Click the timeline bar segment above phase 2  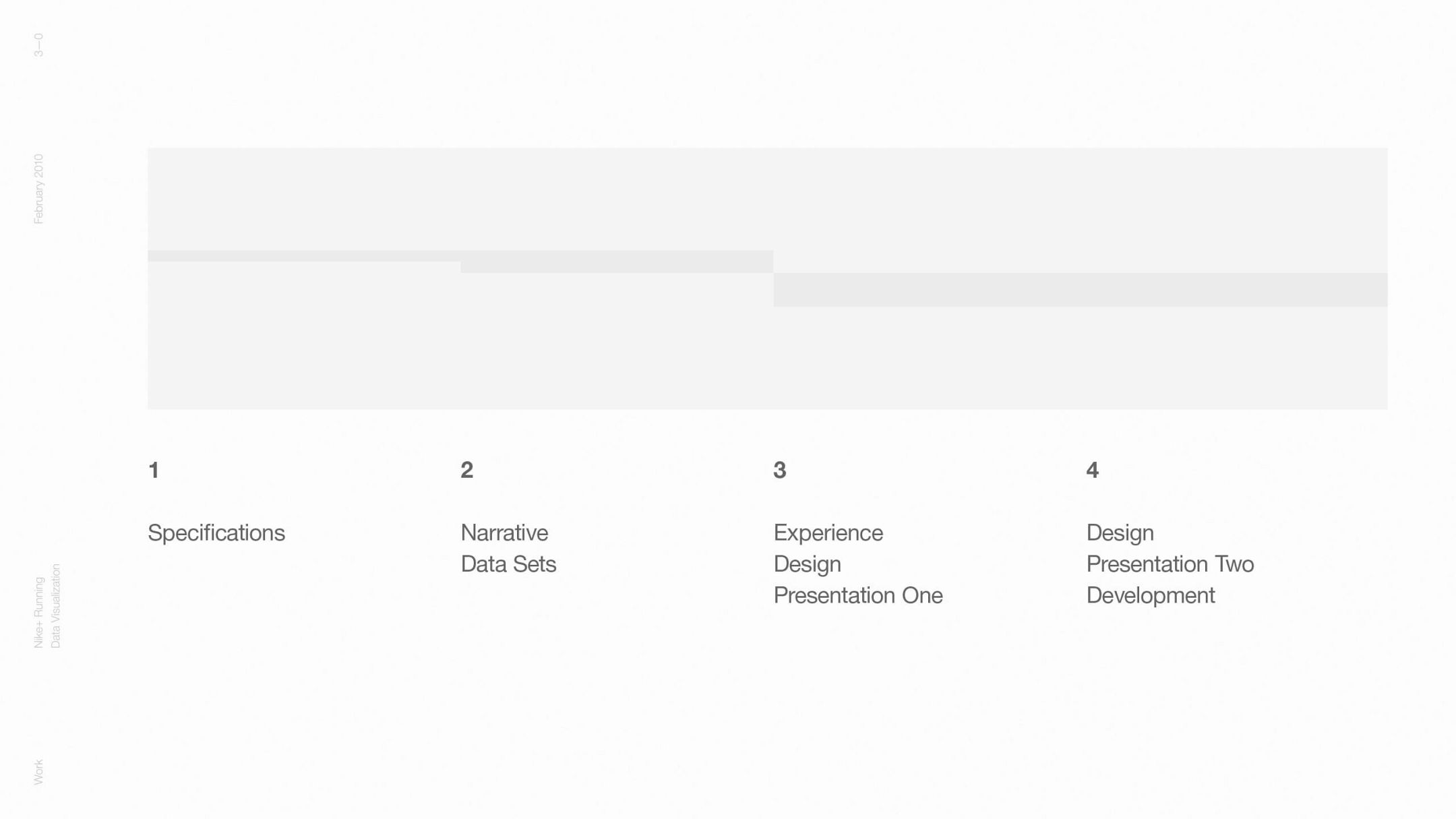coord(616,262)
